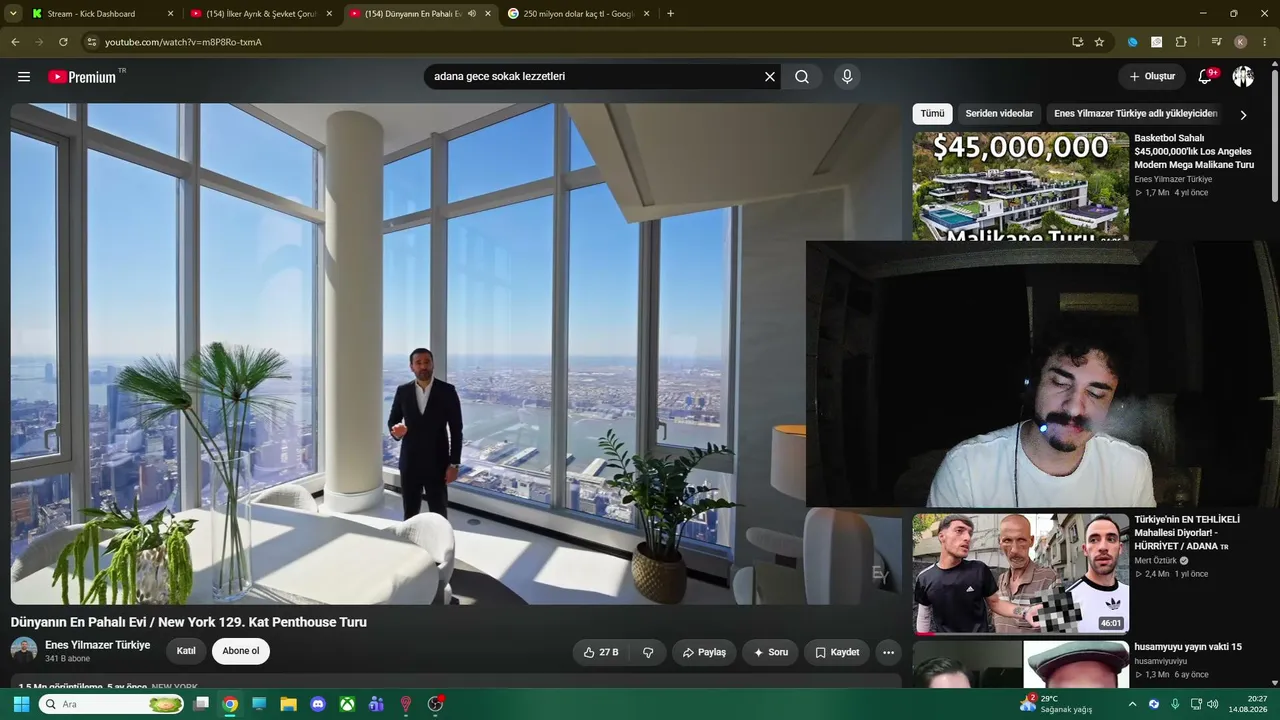The width and height of the screenshot is (1280, 720).
Task: Open Chrome three-dot menu
Action: (1265, 42)
